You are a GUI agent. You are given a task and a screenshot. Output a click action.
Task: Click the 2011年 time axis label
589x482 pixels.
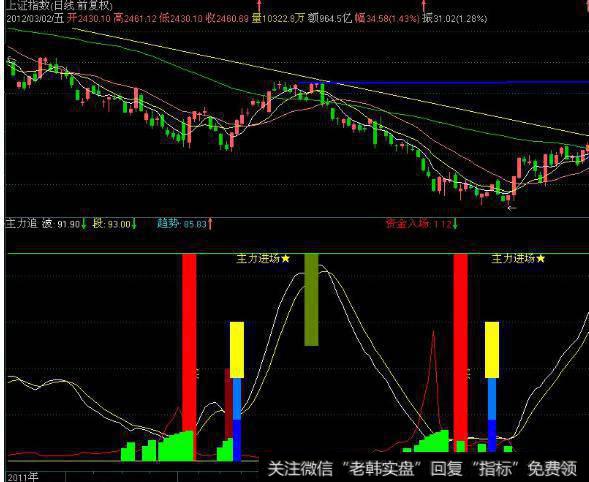point(23,477)
